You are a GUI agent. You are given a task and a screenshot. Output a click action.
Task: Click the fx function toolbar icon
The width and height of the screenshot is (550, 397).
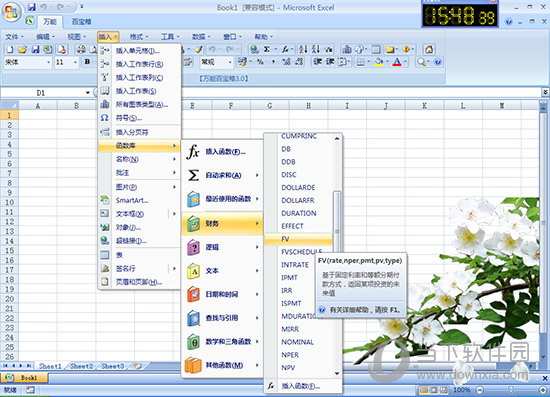coord(285,49)
